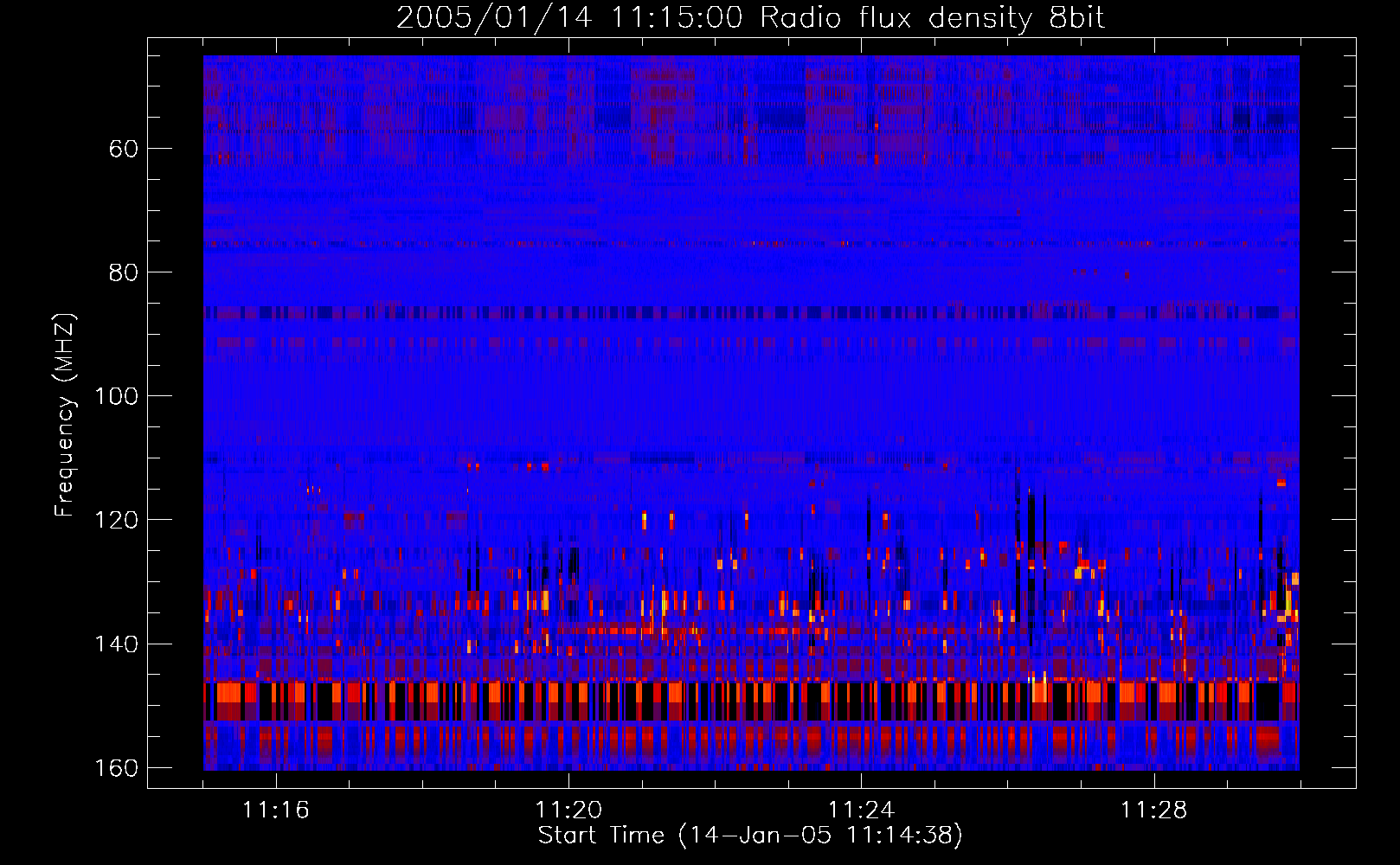Click the 11:24 time tick label

tap(861, 811)
